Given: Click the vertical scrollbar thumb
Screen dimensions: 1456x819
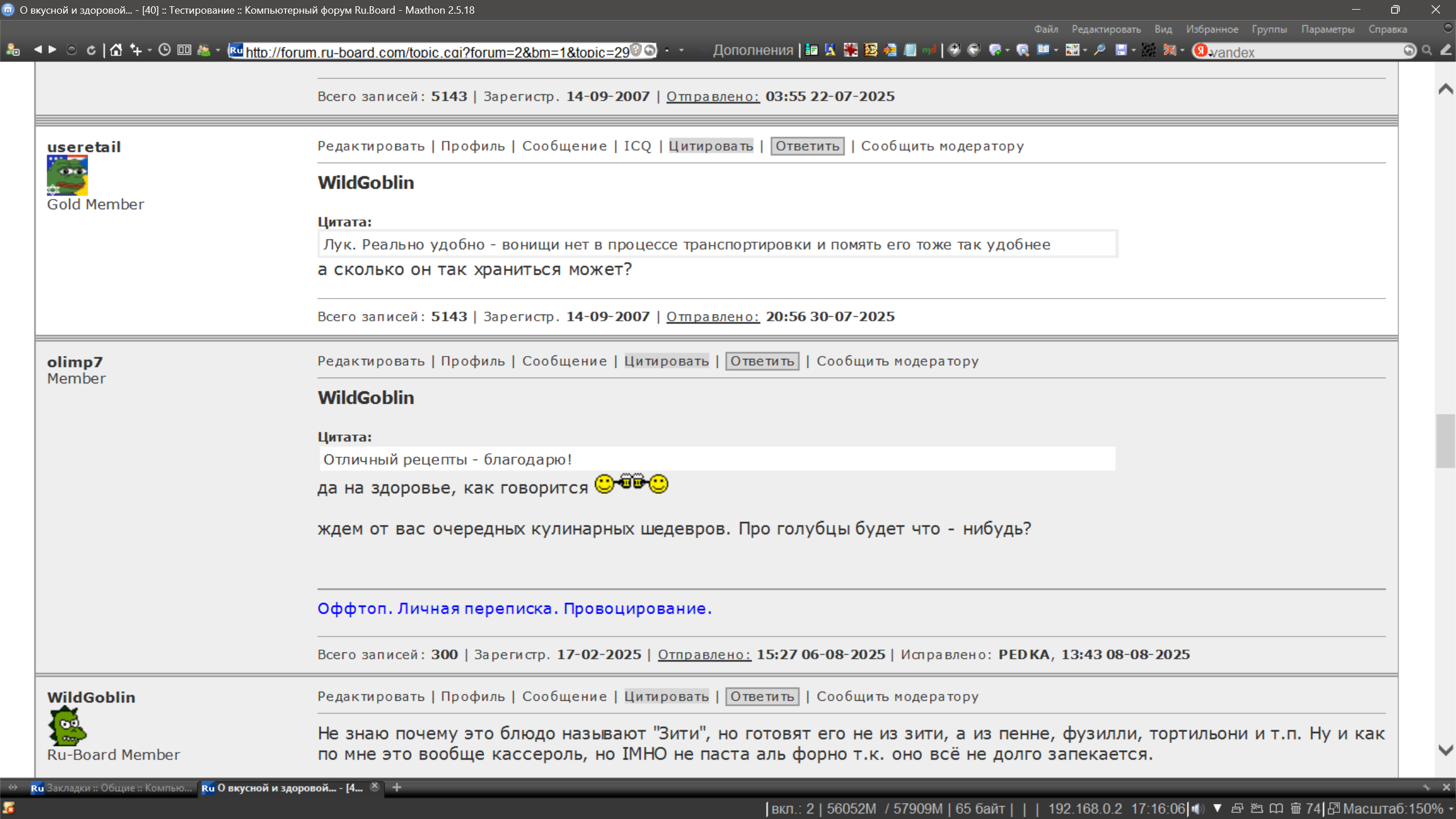Looking at the screenshot, I should click(x=1445, y=441).
